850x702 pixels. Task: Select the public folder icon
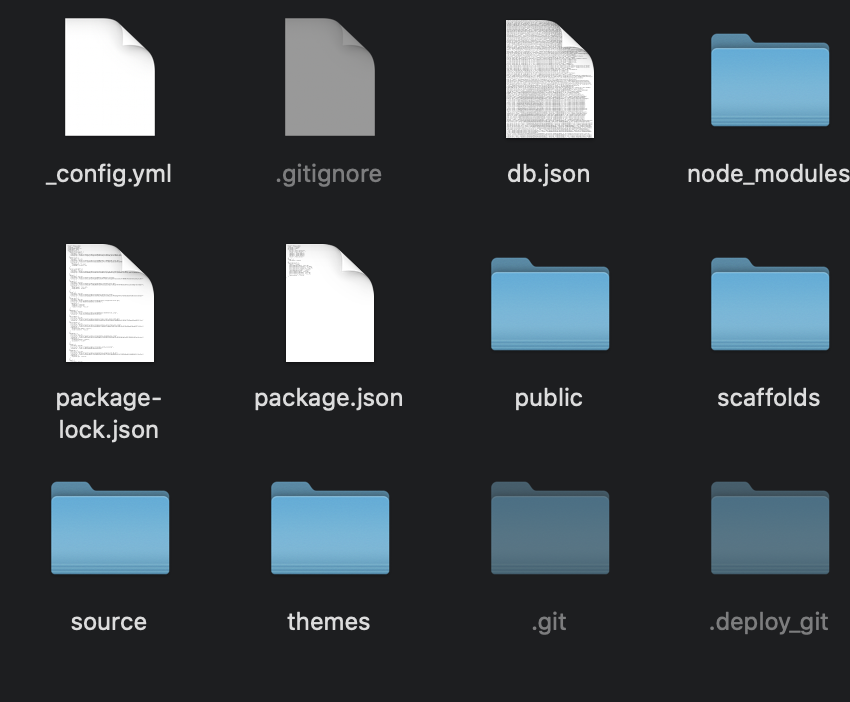[549, 304]
